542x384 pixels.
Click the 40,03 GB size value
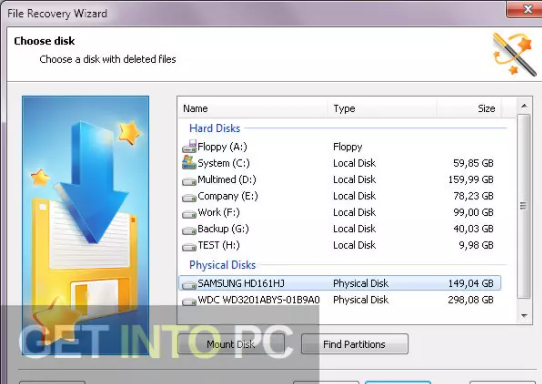coord(473,228)
